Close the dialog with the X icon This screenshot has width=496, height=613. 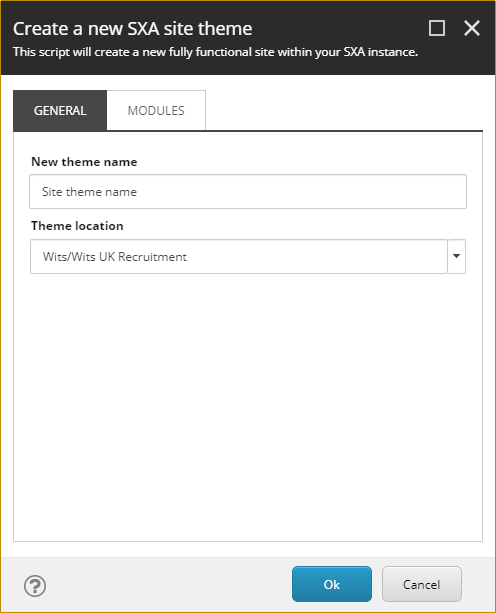click(472, 28)
